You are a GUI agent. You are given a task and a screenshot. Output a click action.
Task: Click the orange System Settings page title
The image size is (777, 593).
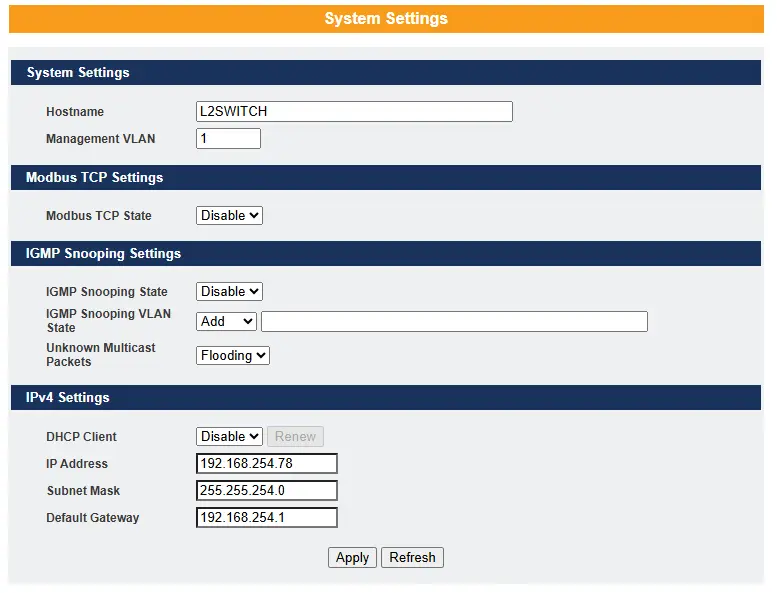[386, 19]
